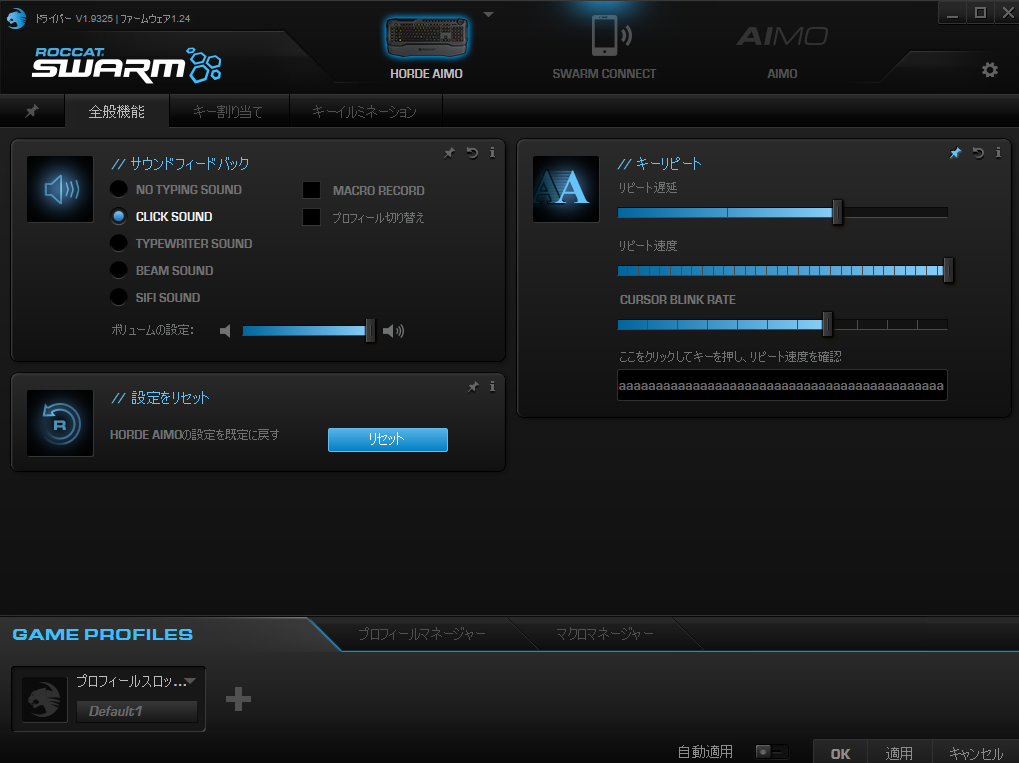Open the マクロマネージャー tab
Screen dimensions: 1019x763
pyautogui.click(x=604, y=634)
